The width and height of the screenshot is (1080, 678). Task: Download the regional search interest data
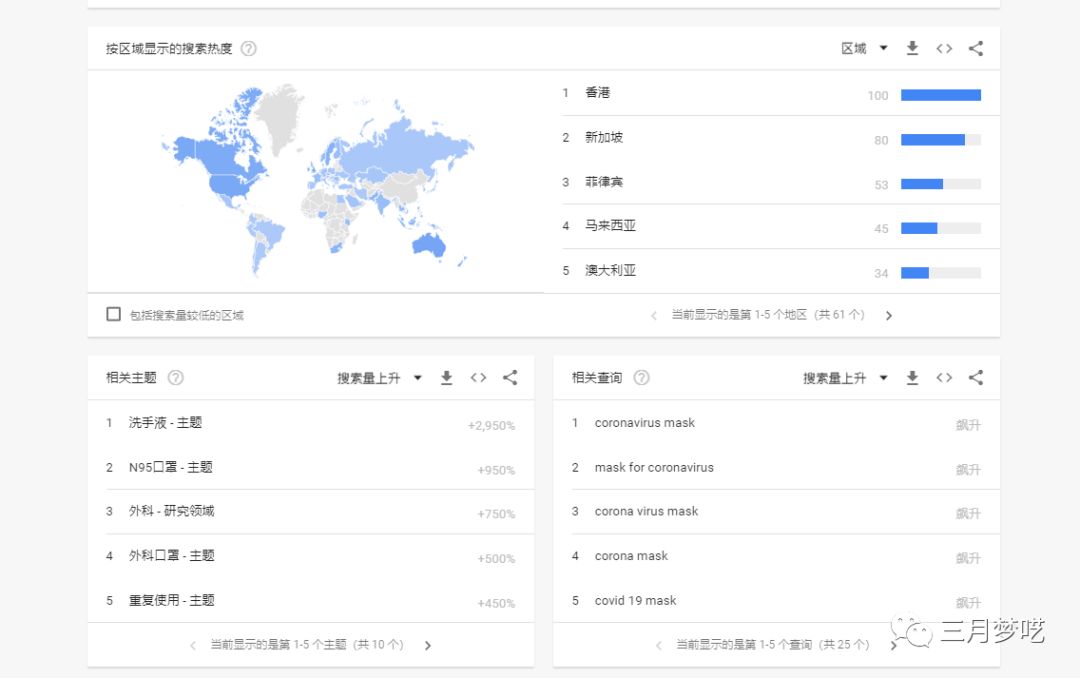[912, 48]
